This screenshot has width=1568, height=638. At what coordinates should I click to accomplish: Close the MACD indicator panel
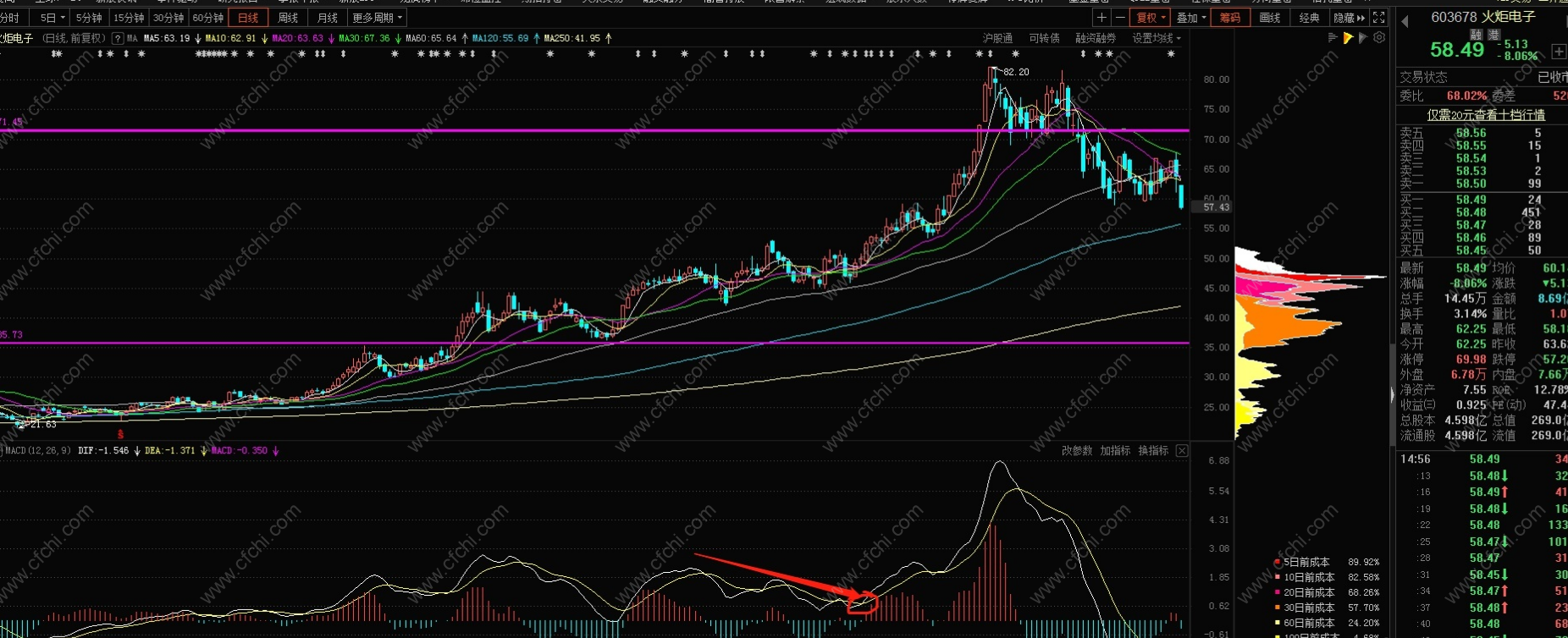(x=1182, y=451)
